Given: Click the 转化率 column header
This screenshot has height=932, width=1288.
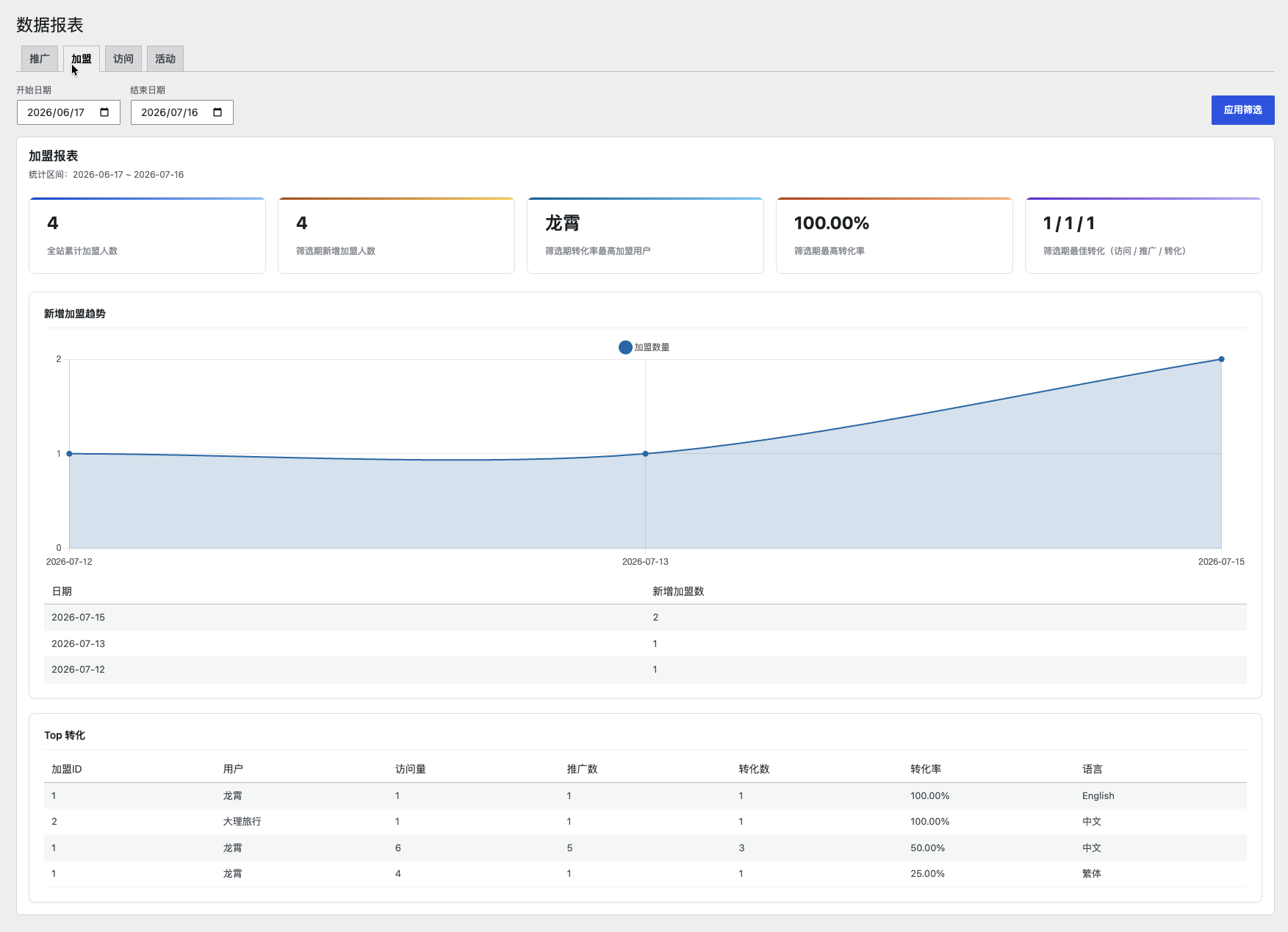Looking at the screenshot, I should (x=926, y=769).
